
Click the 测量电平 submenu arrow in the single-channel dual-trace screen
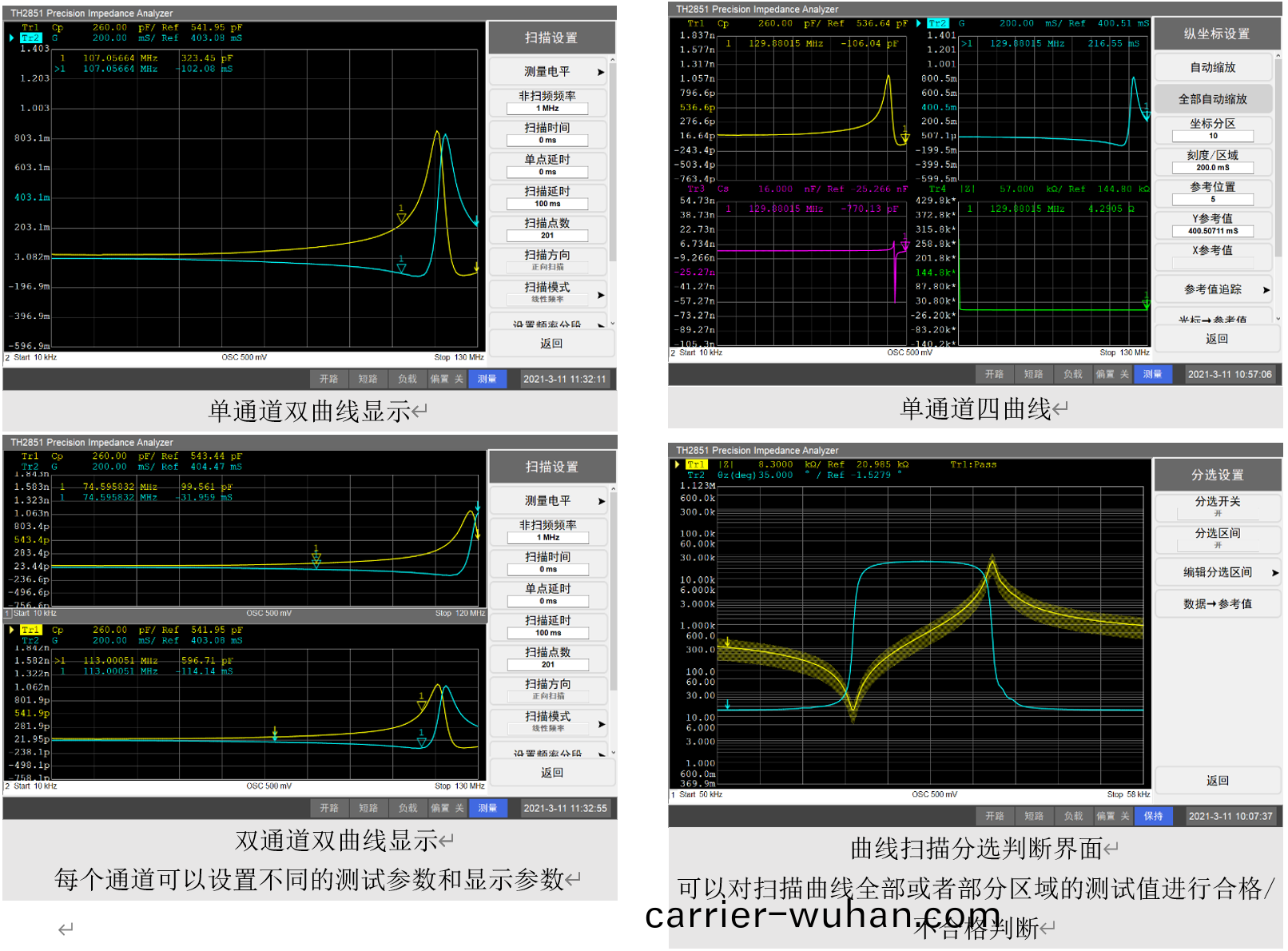tap(601, 72)
